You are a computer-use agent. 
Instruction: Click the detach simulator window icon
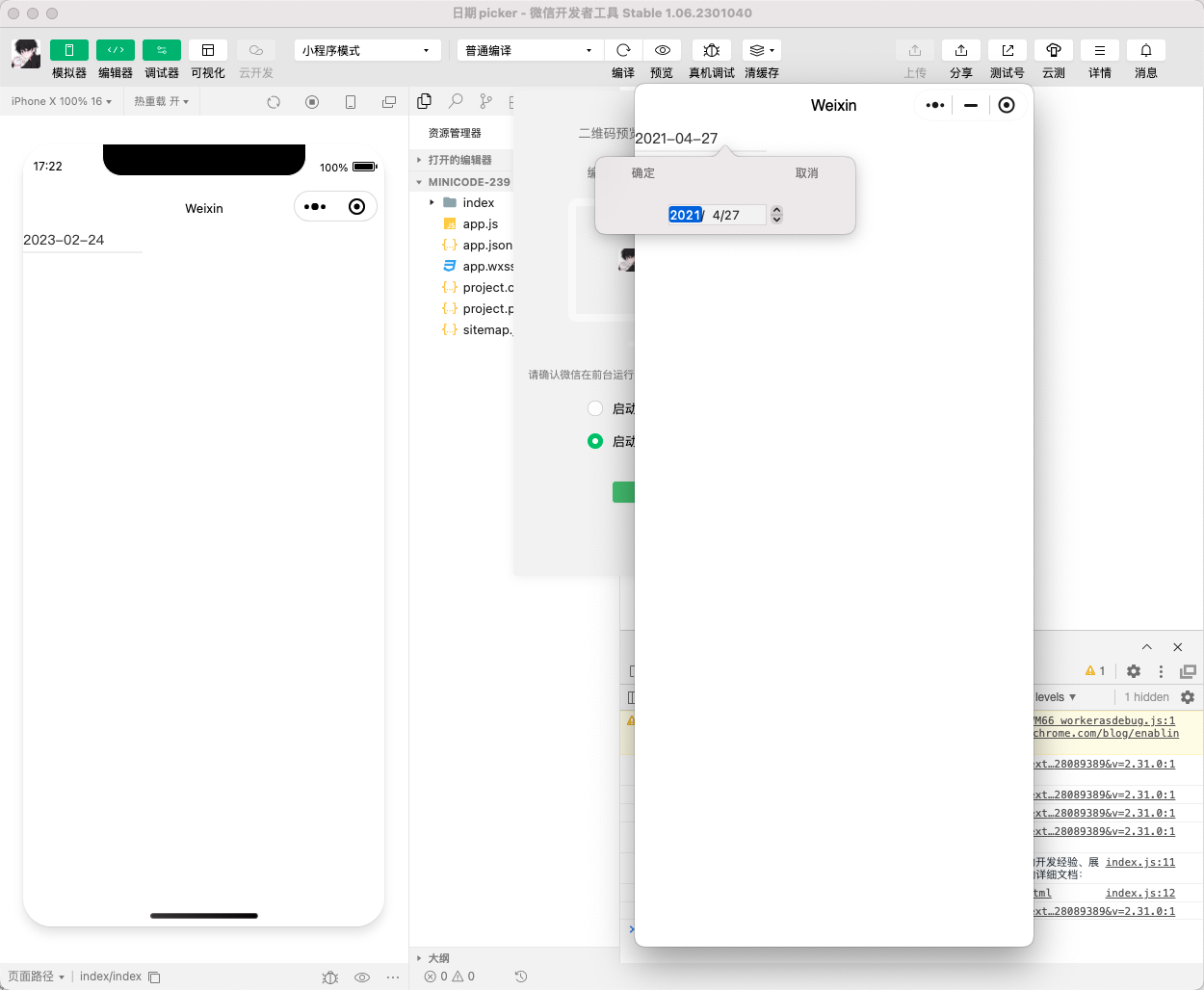pyautogui.click(x=389, y=102)
